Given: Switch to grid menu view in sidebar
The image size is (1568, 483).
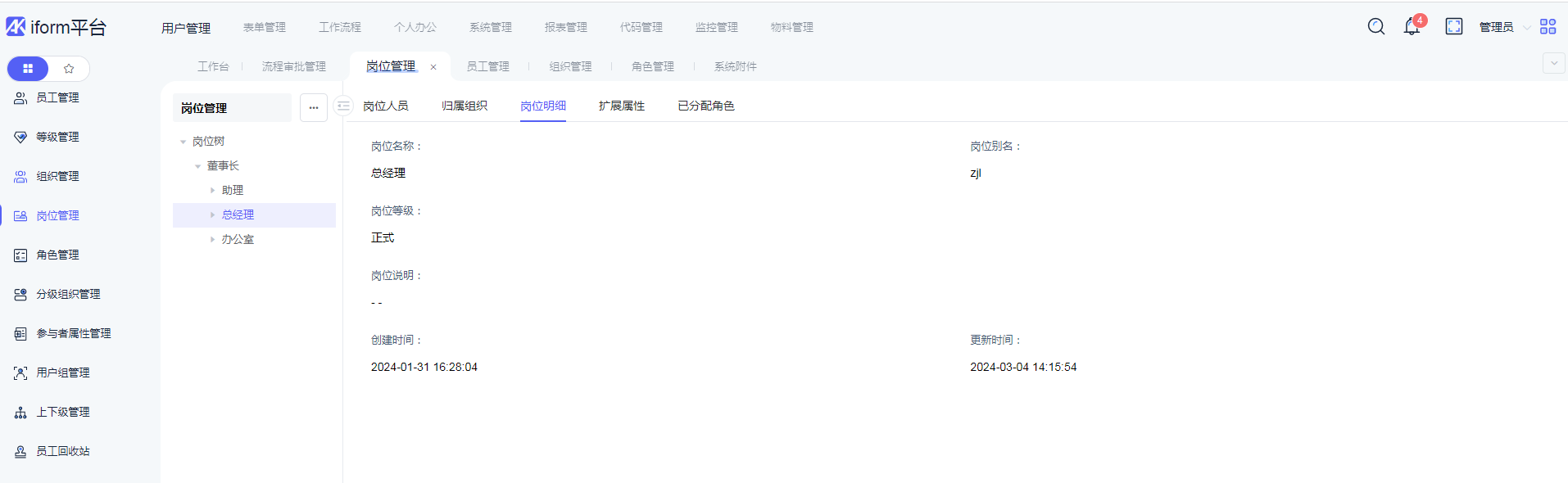Looking at the screenshot, I should pos(28,69).
